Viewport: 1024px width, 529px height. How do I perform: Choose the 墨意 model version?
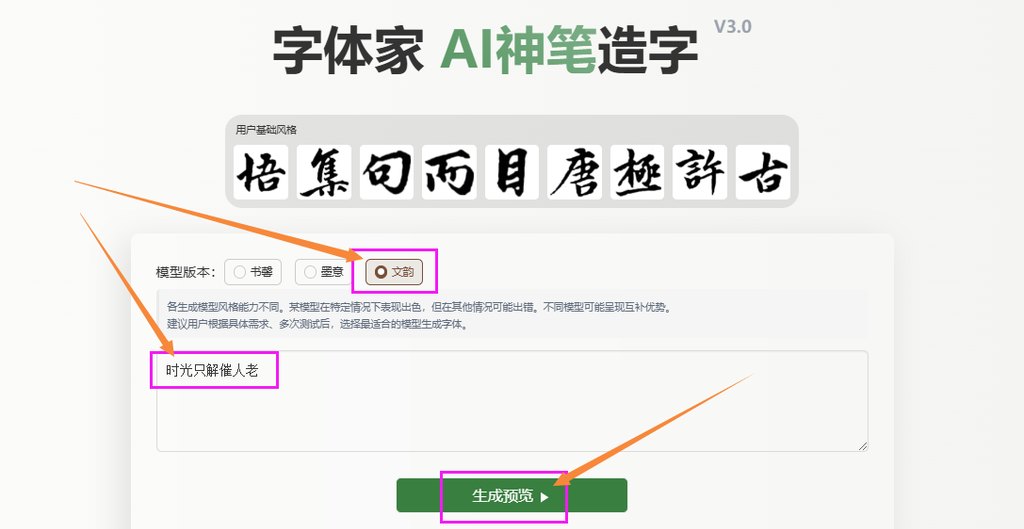point(324,272)
